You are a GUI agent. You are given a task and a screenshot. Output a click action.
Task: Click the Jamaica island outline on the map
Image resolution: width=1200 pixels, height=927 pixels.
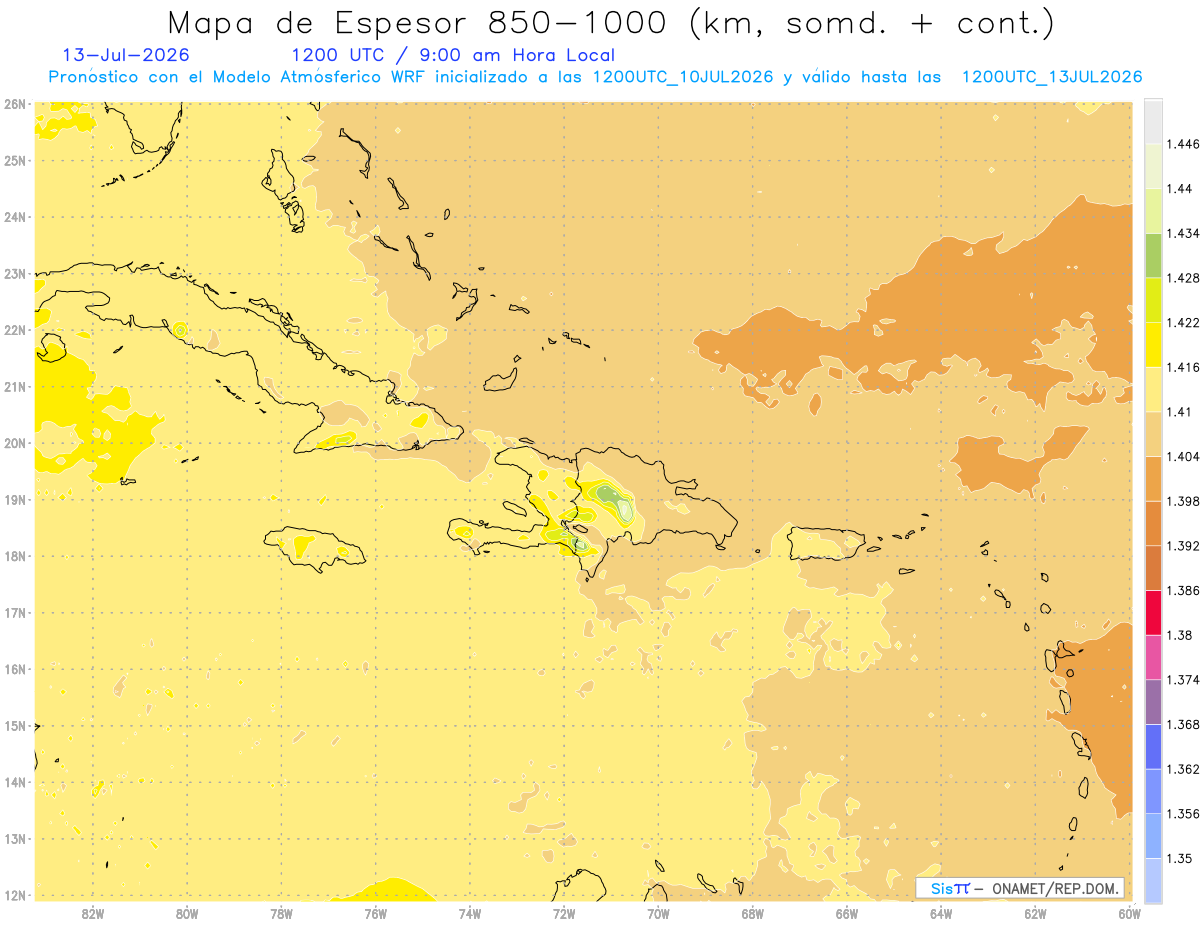315,548
